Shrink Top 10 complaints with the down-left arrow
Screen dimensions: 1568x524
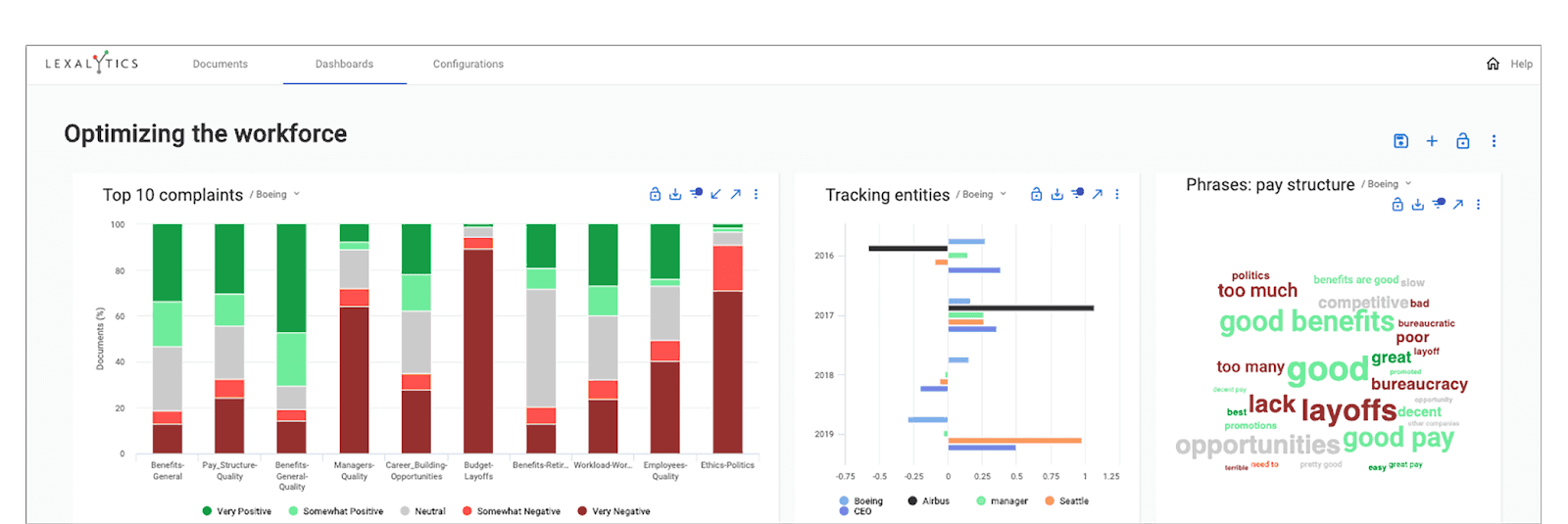[715, 194]
